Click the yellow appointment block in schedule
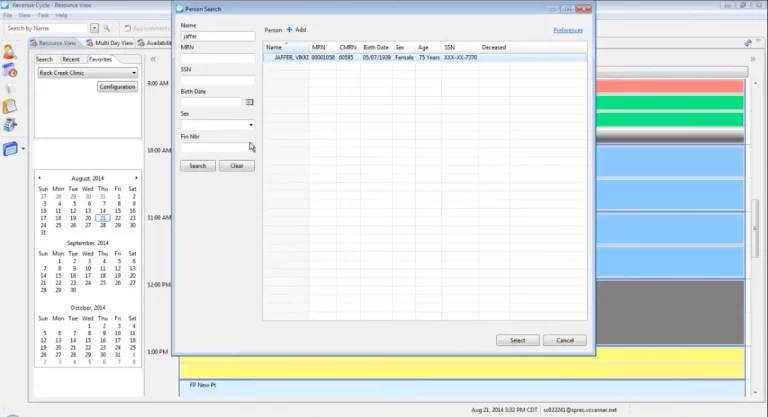The image size is (768, 417). tap(462, 364)
